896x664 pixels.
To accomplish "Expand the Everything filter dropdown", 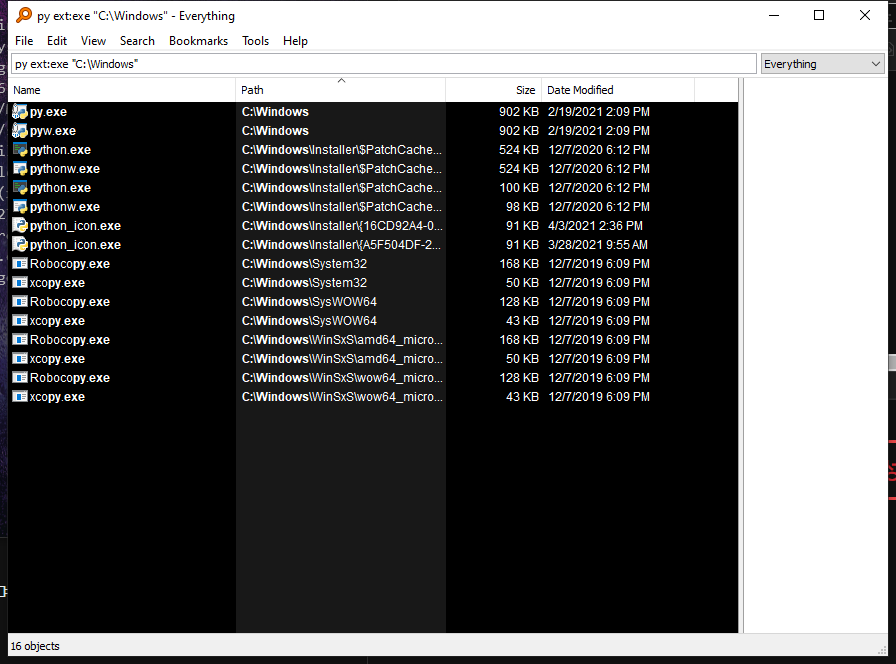I will tap(822, 64).
